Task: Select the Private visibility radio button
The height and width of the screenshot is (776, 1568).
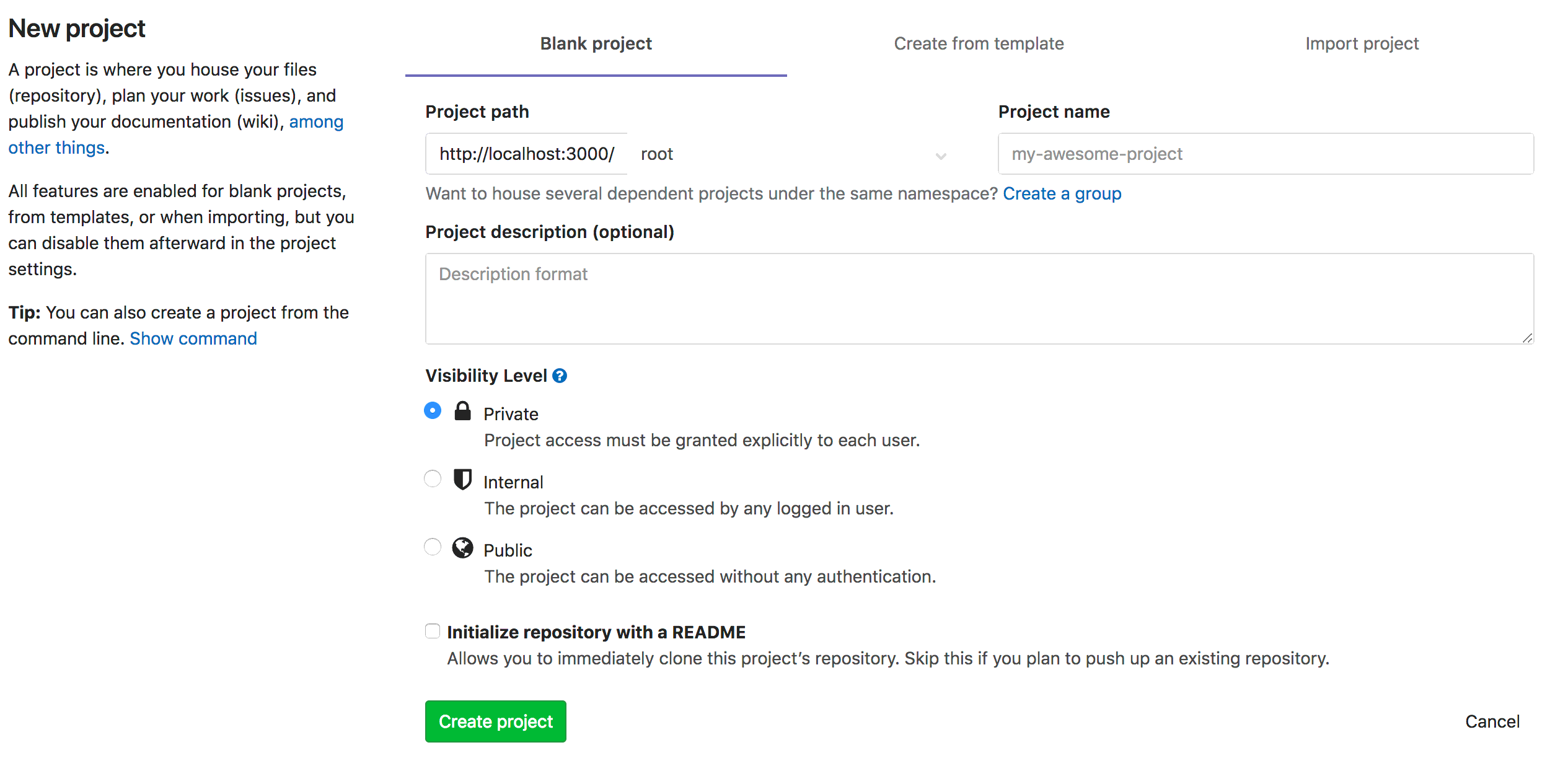Action: [x=432, y=410]
